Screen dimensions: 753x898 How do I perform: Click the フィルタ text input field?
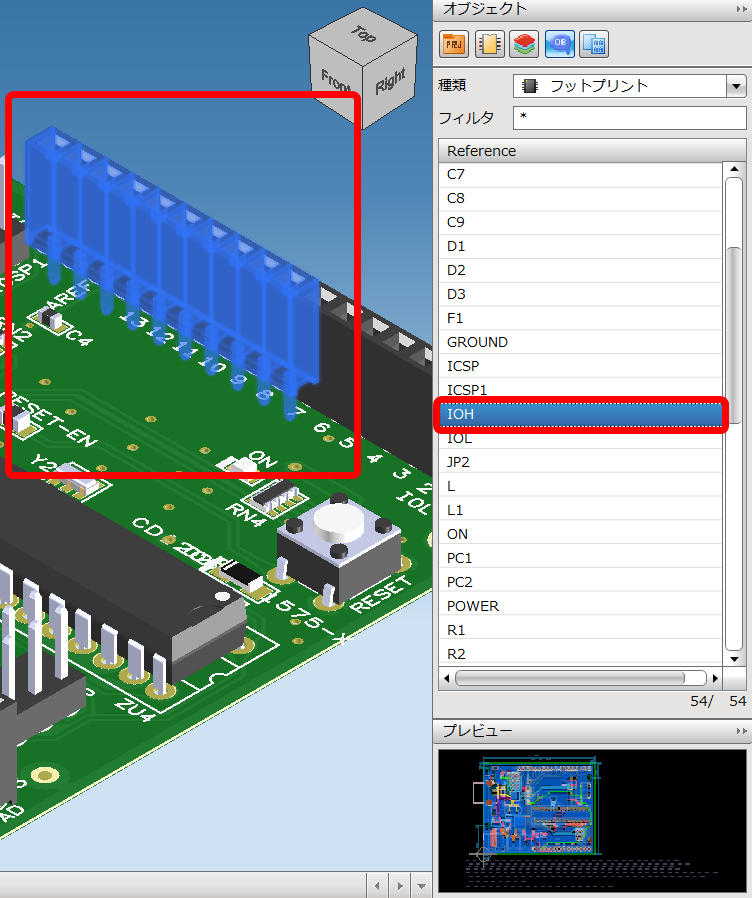pos(629,118)
